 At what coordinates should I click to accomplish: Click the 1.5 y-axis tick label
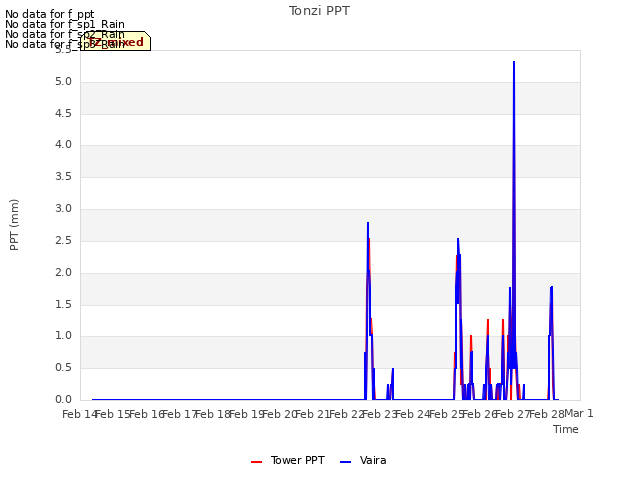(63, 304)
